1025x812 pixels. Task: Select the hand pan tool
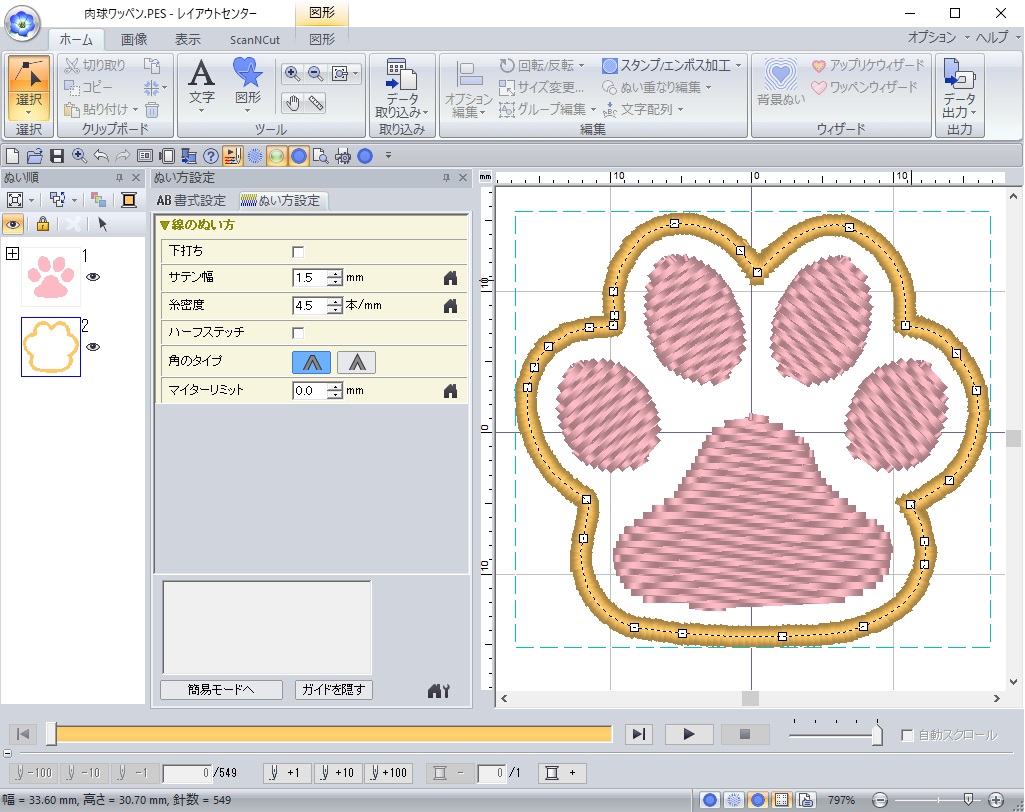point(294,102)
